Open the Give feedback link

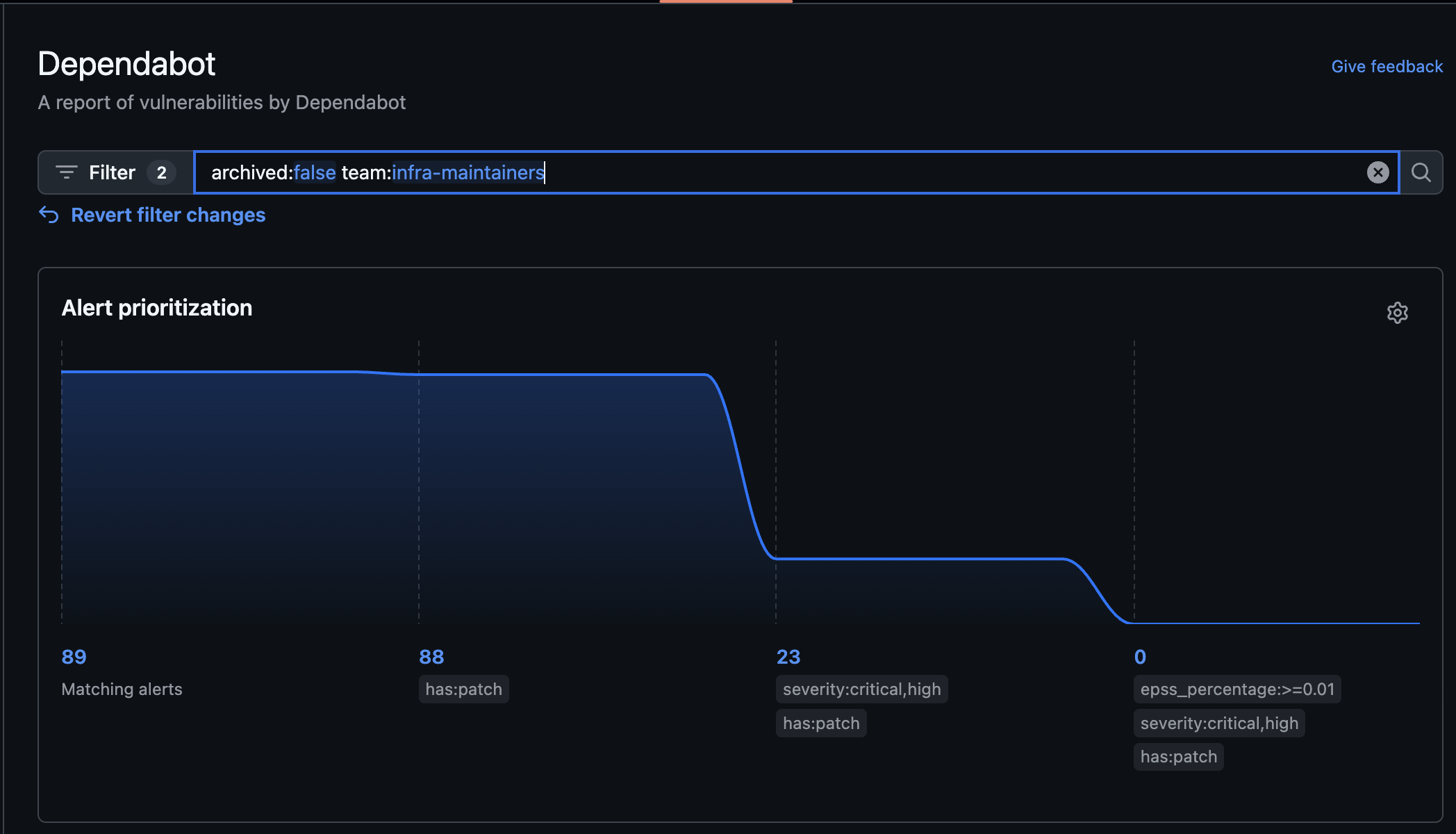(x=1387, y=67)
